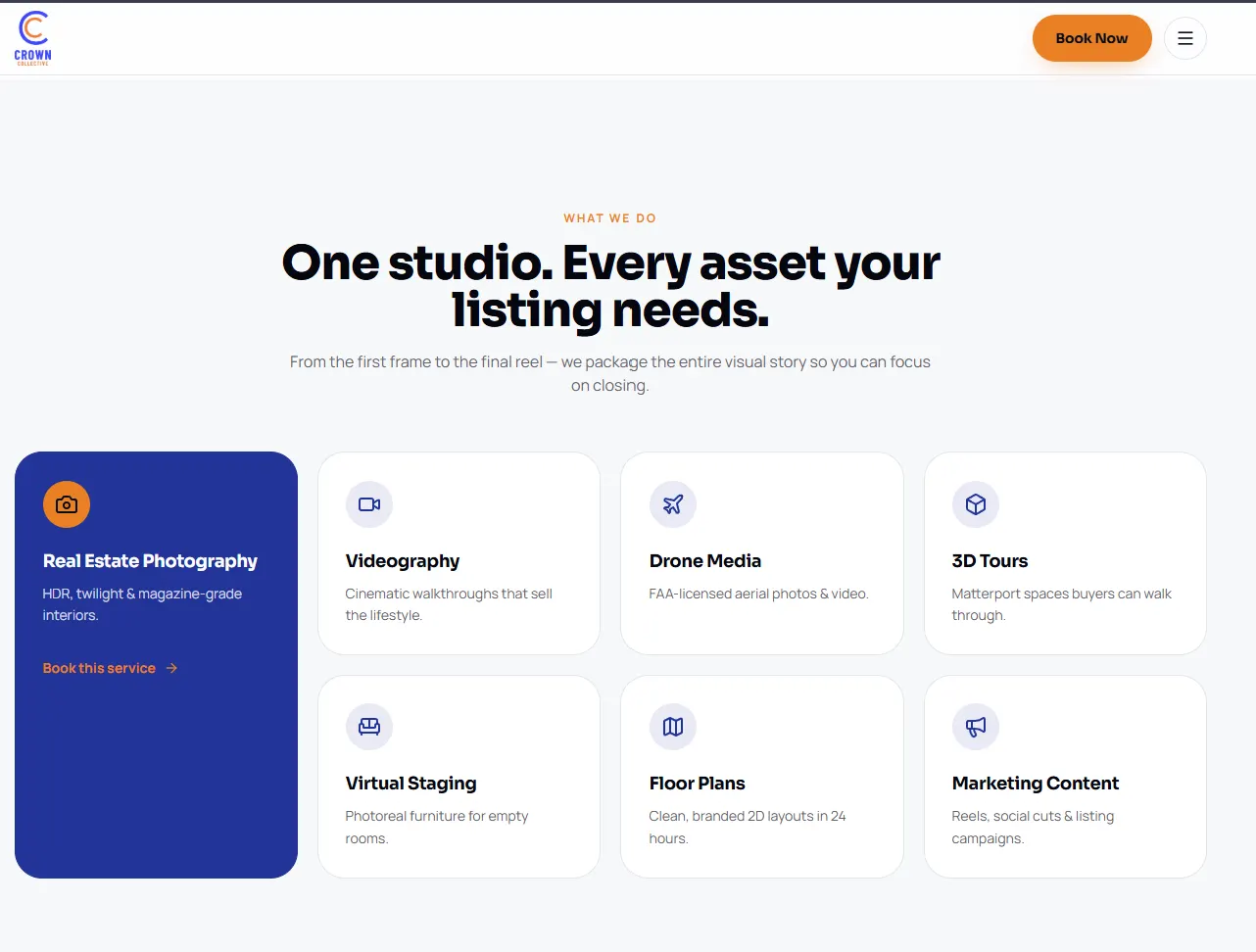The width and height of the screenshot is (1256, 952).
Task: Open the Drone Media card title
Action: click(705, 561)
